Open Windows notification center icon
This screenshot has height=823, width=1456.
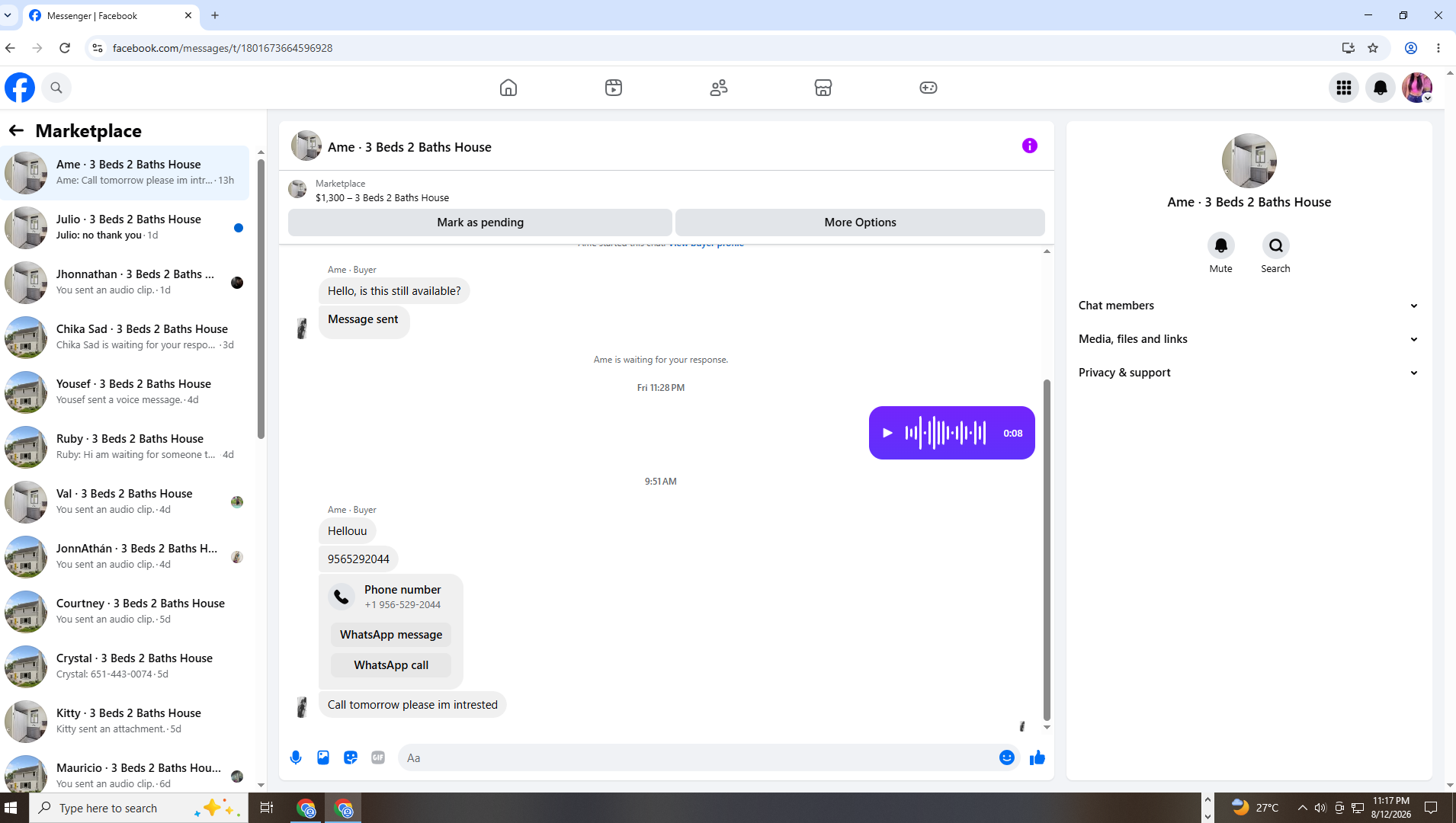pos(1431,808)
